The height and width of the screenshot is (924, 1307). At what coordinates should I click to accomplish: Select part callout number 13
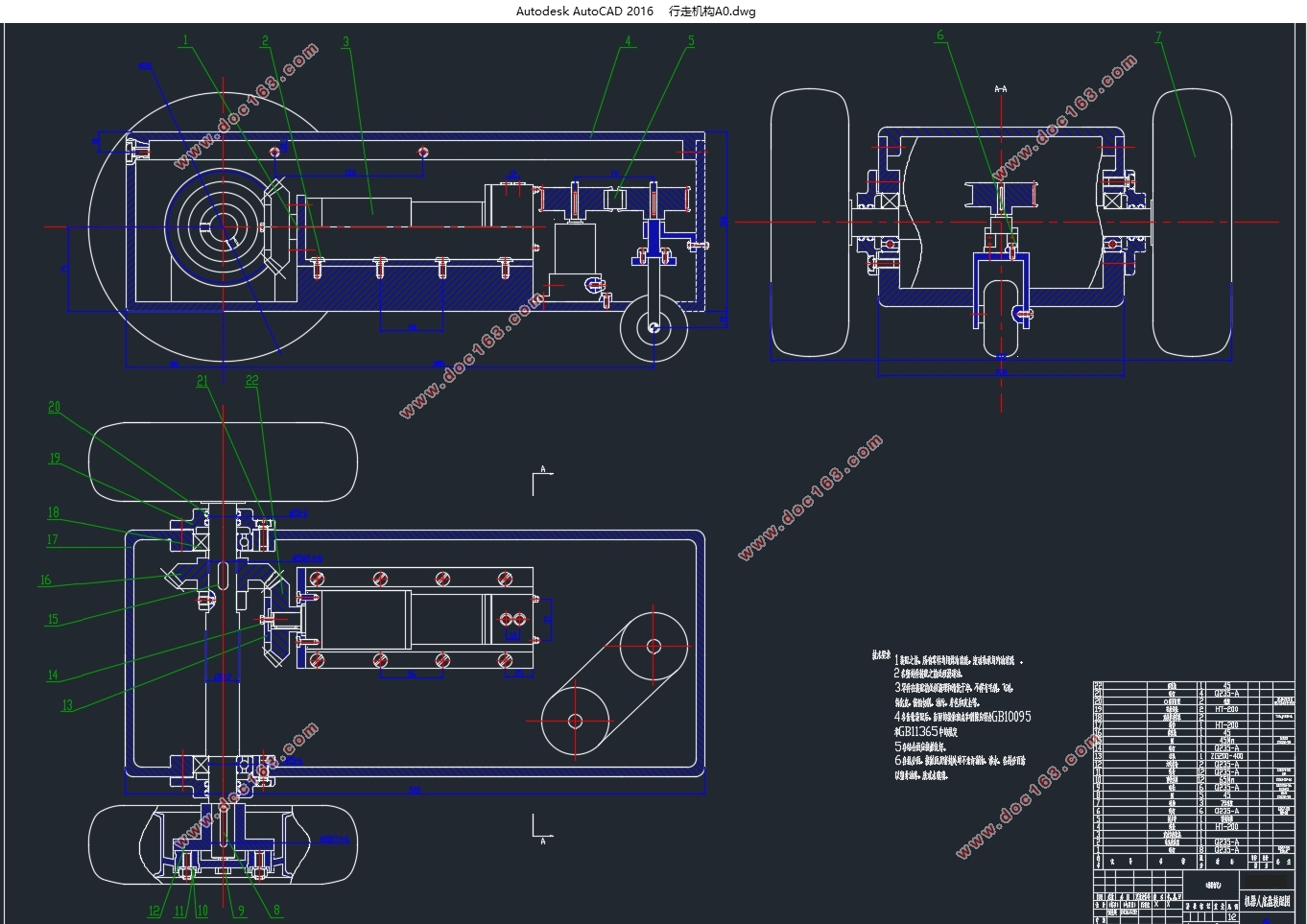point(67,705)
